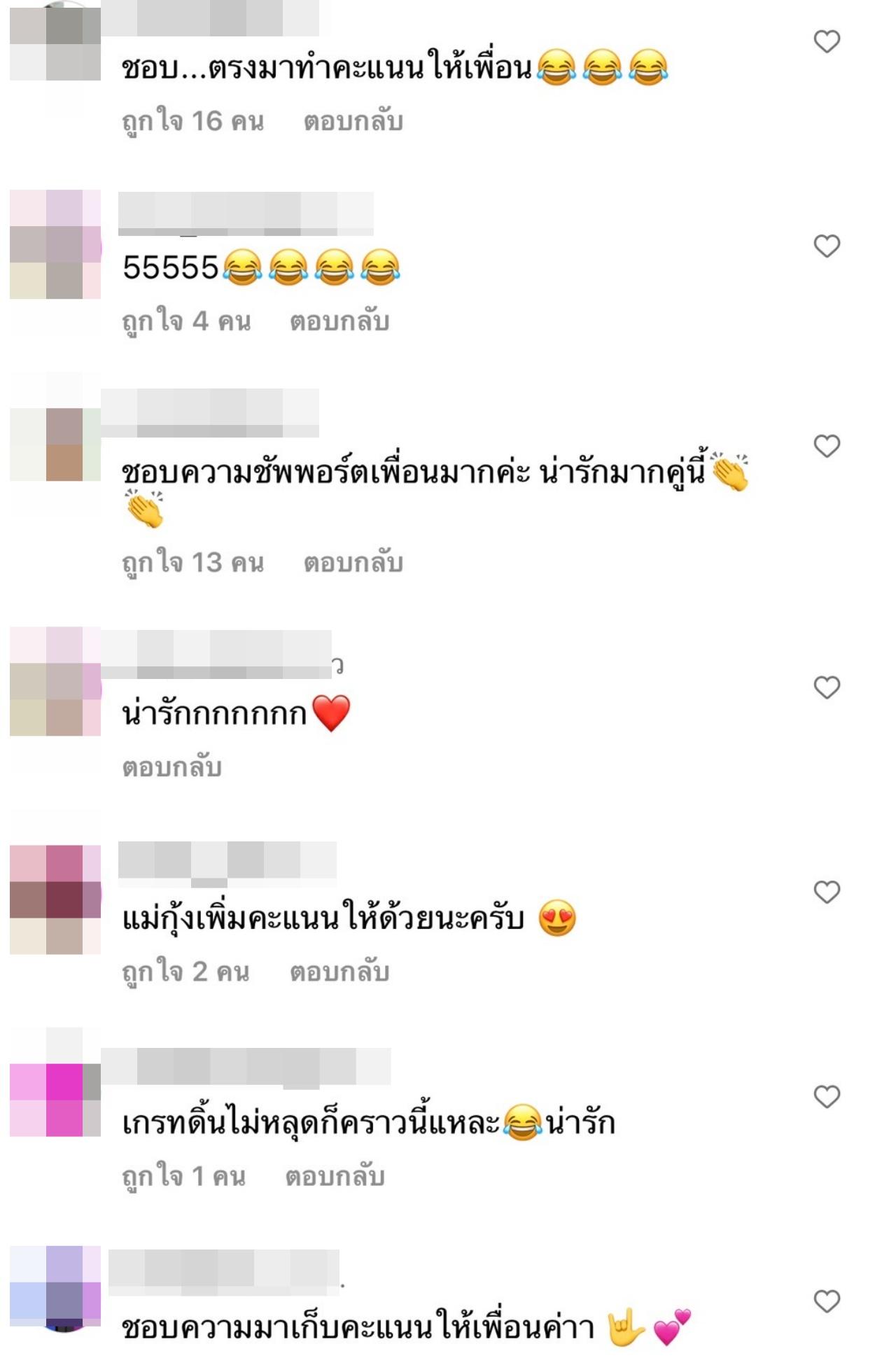Open the ถูกใจ 2 คน likes list
The width and height of the screenshot is (896, 1358).
pyautogui.click(x=185, y=972)
